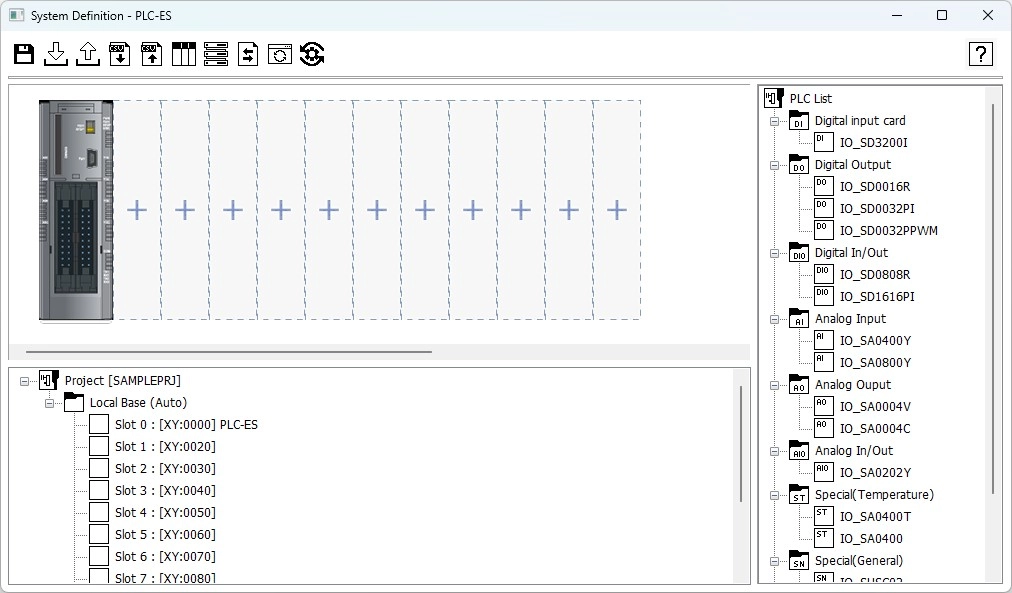
Task: Collapse the Analog Input group
Action: point(774,319)
